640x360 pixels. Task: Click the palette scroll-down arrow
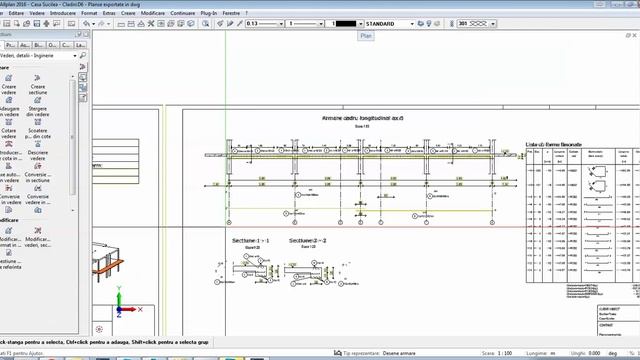tap(73, 210)
